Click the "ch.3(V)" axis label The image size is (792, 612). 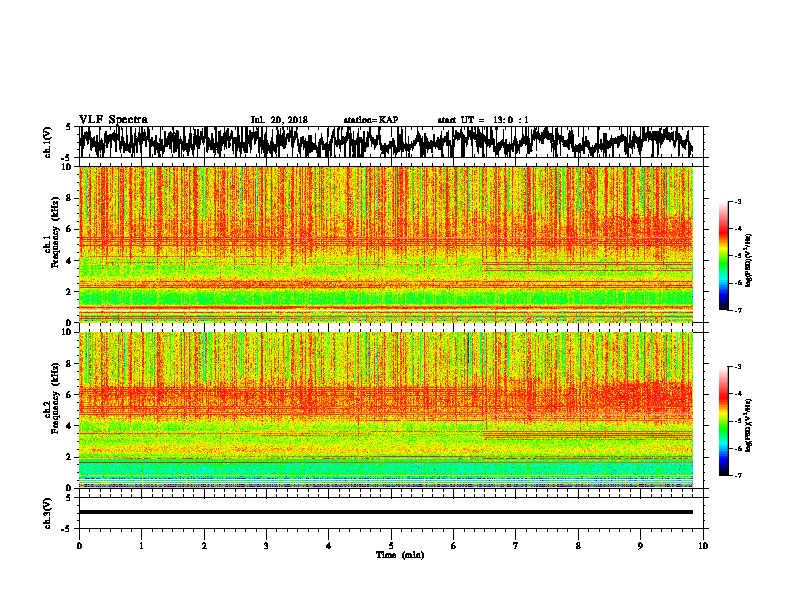49,513
